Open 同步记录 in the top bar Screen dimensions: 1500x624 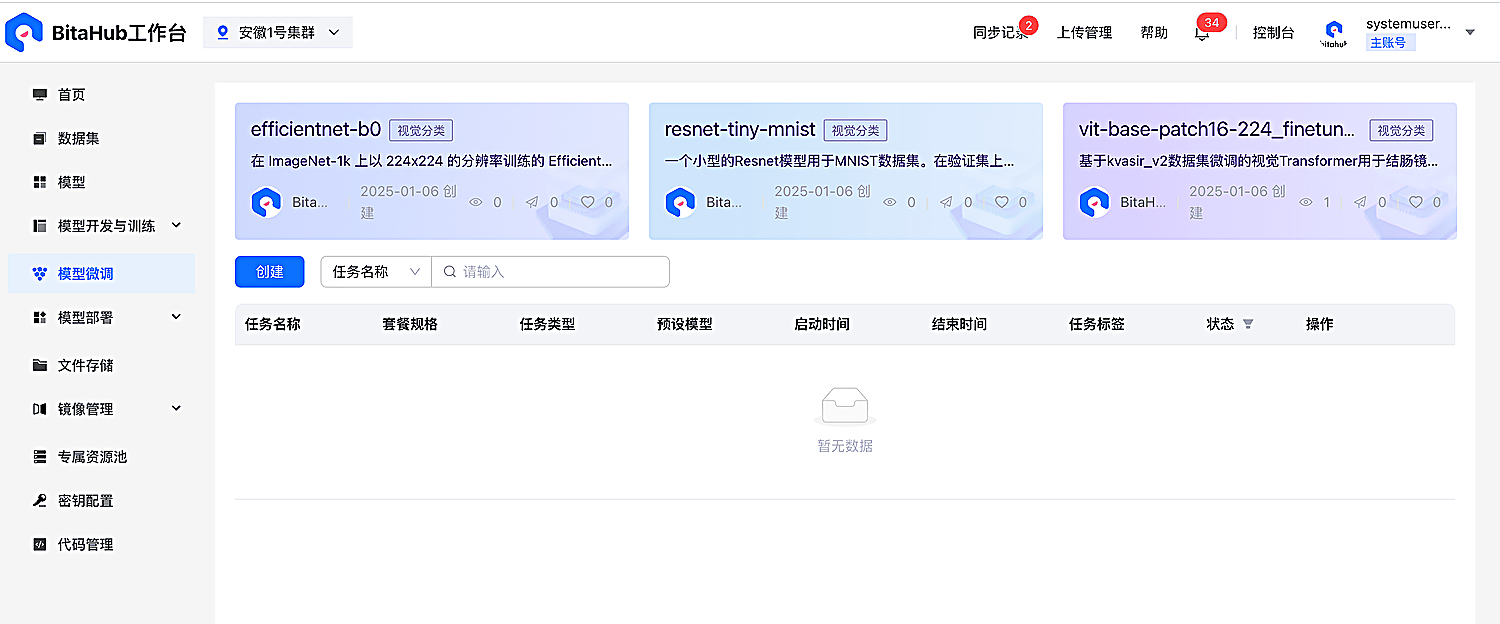tap(1001, 33)
